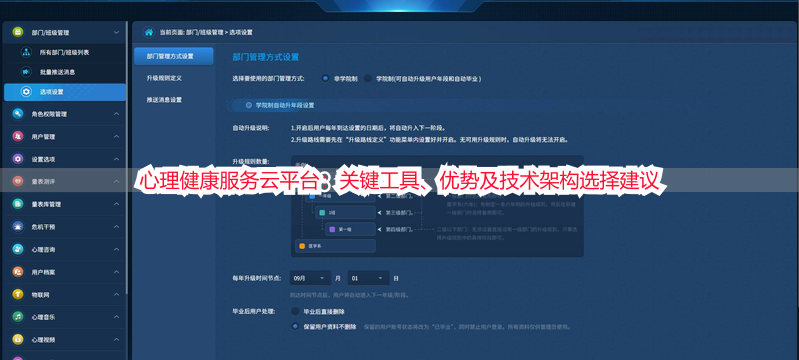Click the 用户管理 people icon

18,137
